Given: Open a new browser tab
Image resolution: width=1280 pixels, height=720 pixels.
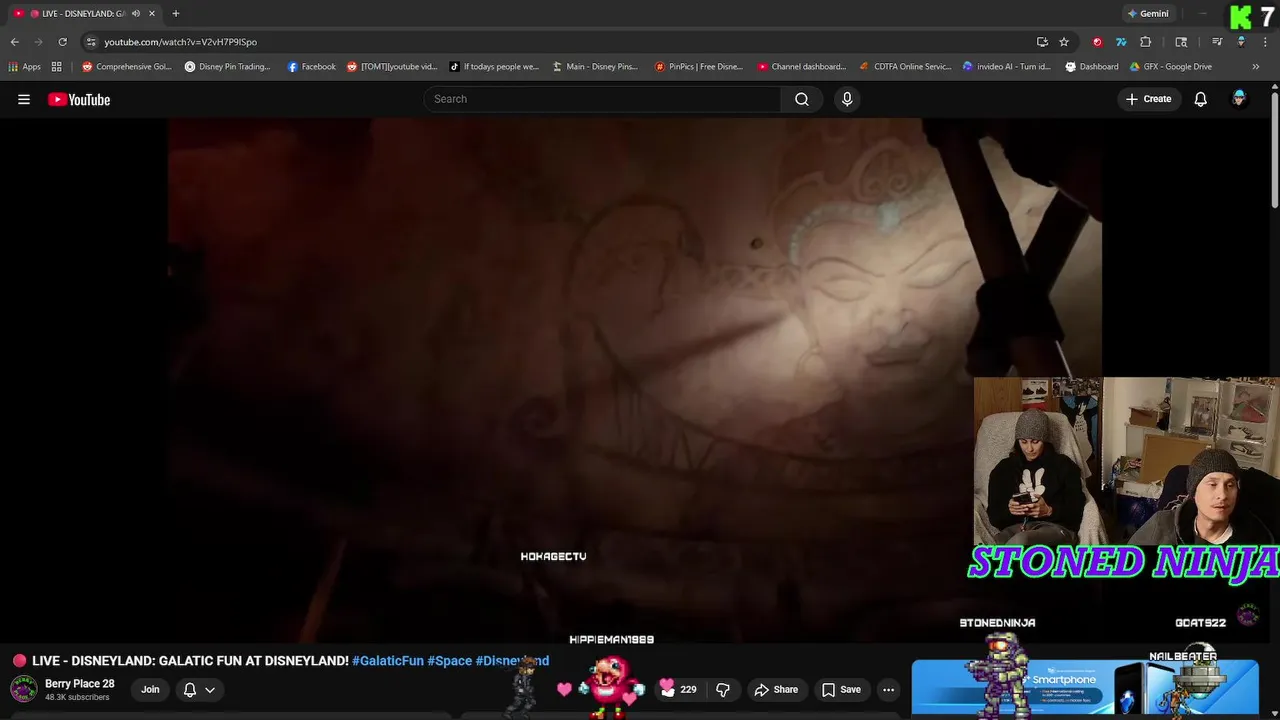Looking at the screenshot, I should tap(176, 13).
